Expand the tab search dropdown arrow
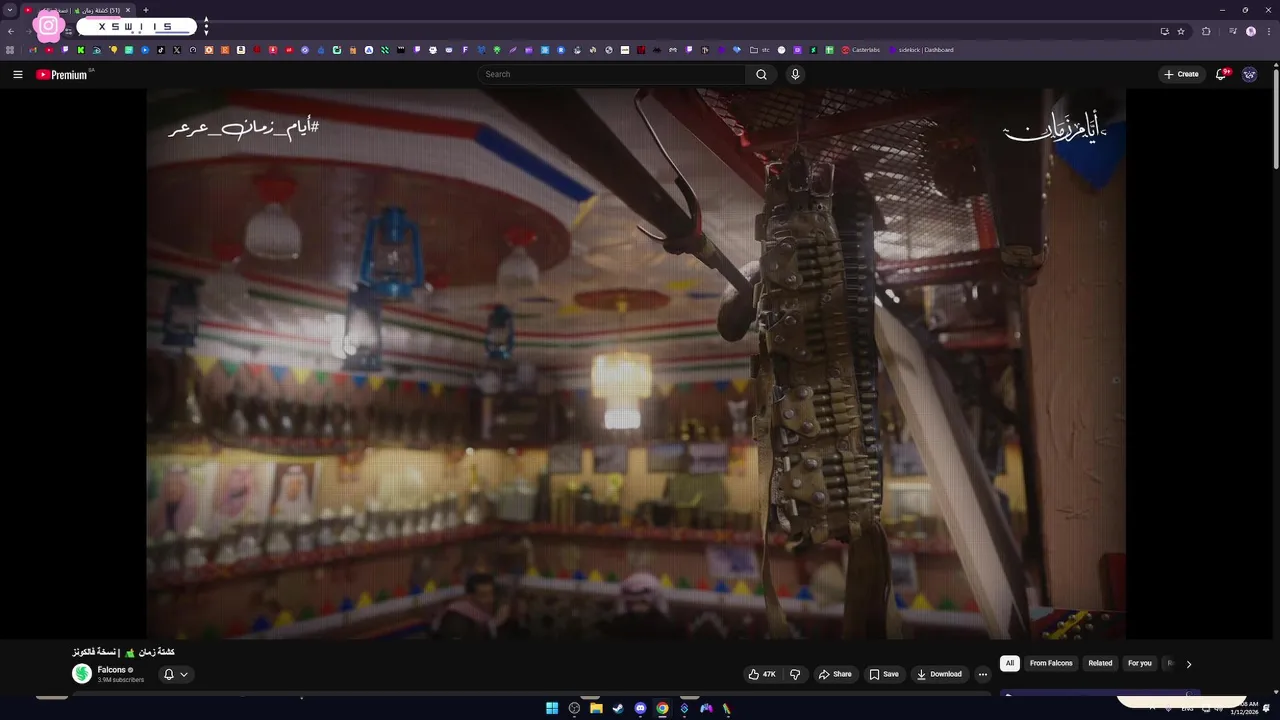The image size is (1280, 720). click(10, 10)
